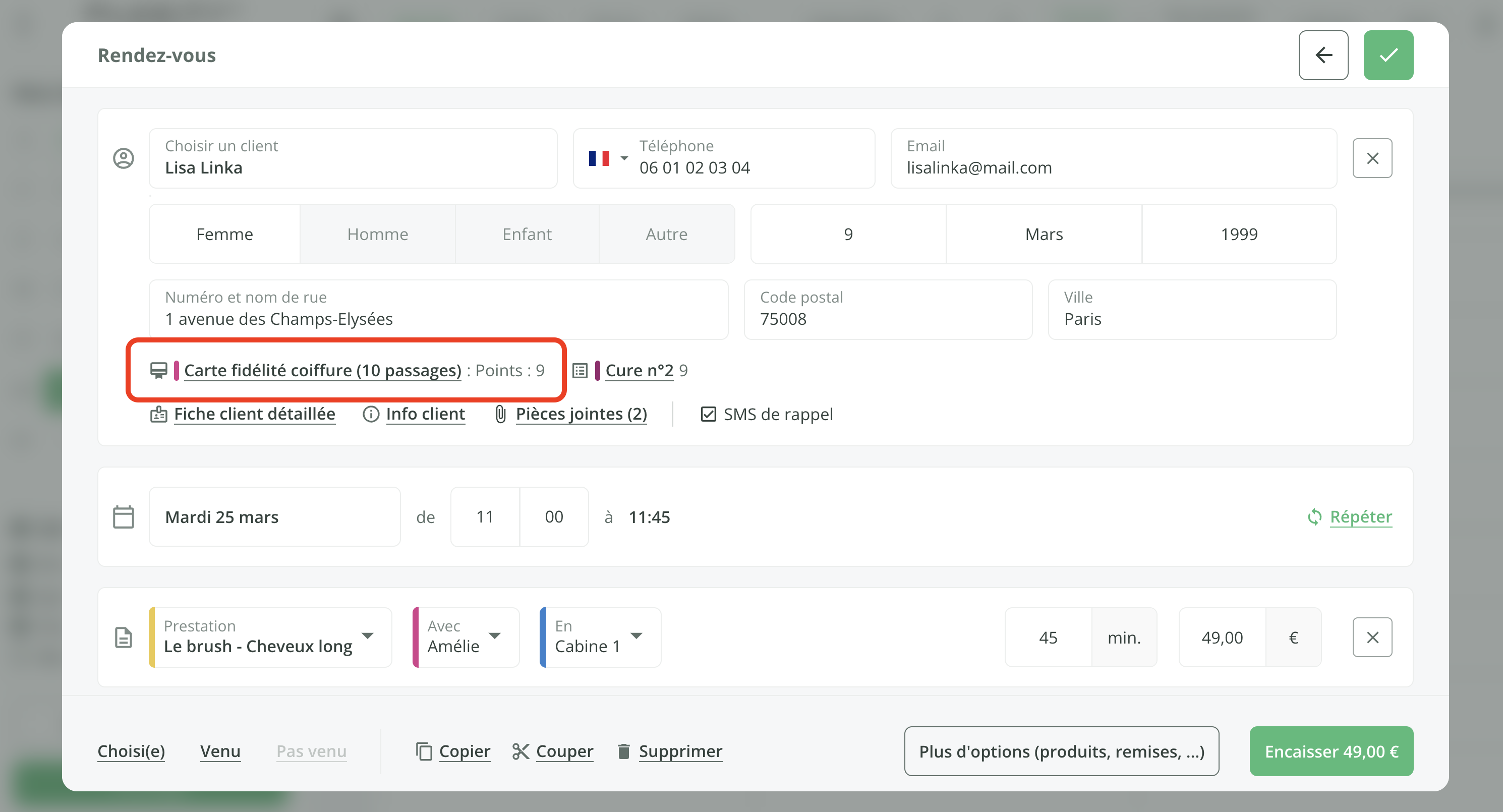Click the Répéter repeat icon

(1314, 517)
